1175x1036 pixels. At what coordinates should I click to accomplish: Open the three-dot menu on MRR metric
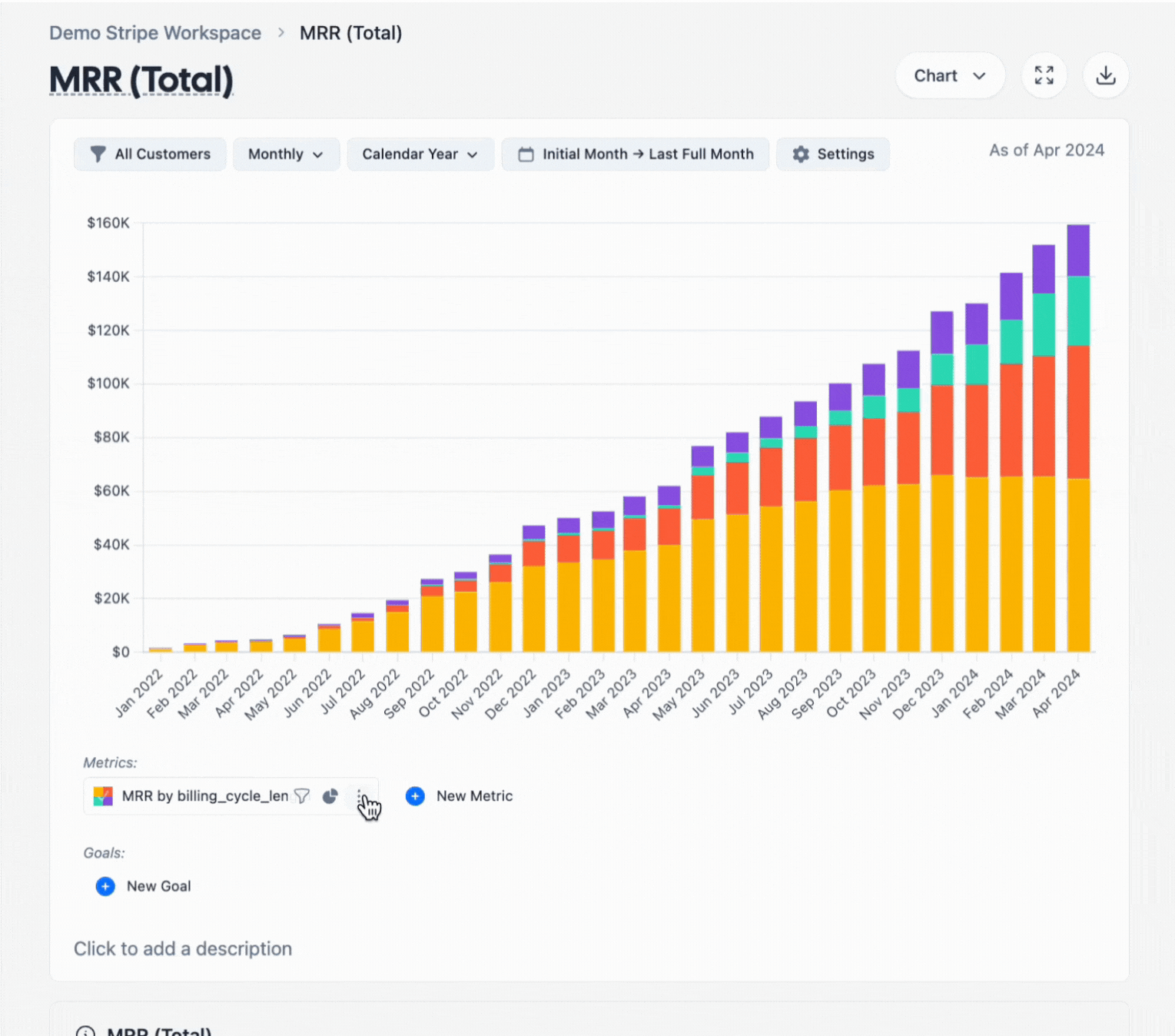[x=359, y=796]
